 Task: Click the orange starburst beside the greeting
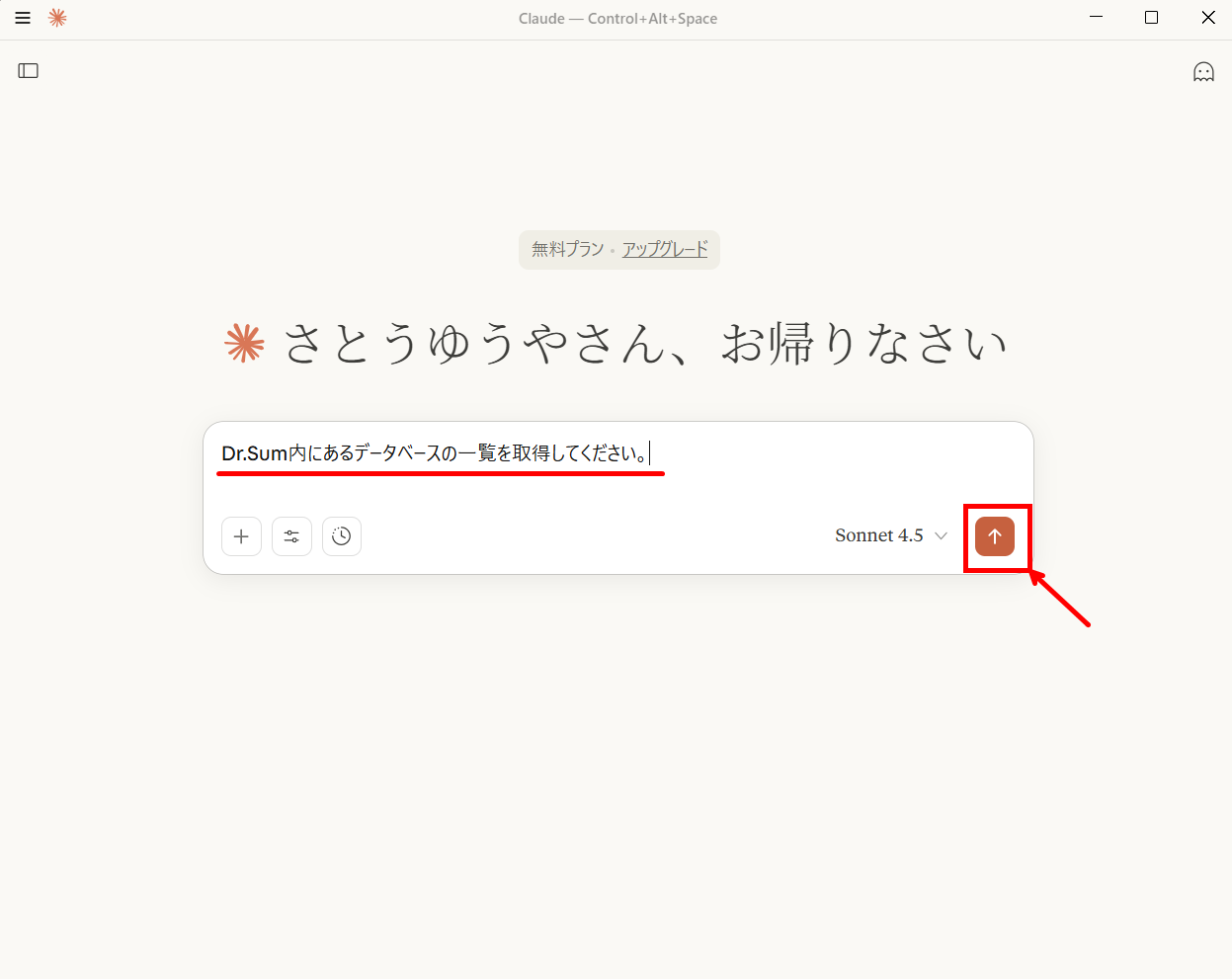[x=245, y=343]
